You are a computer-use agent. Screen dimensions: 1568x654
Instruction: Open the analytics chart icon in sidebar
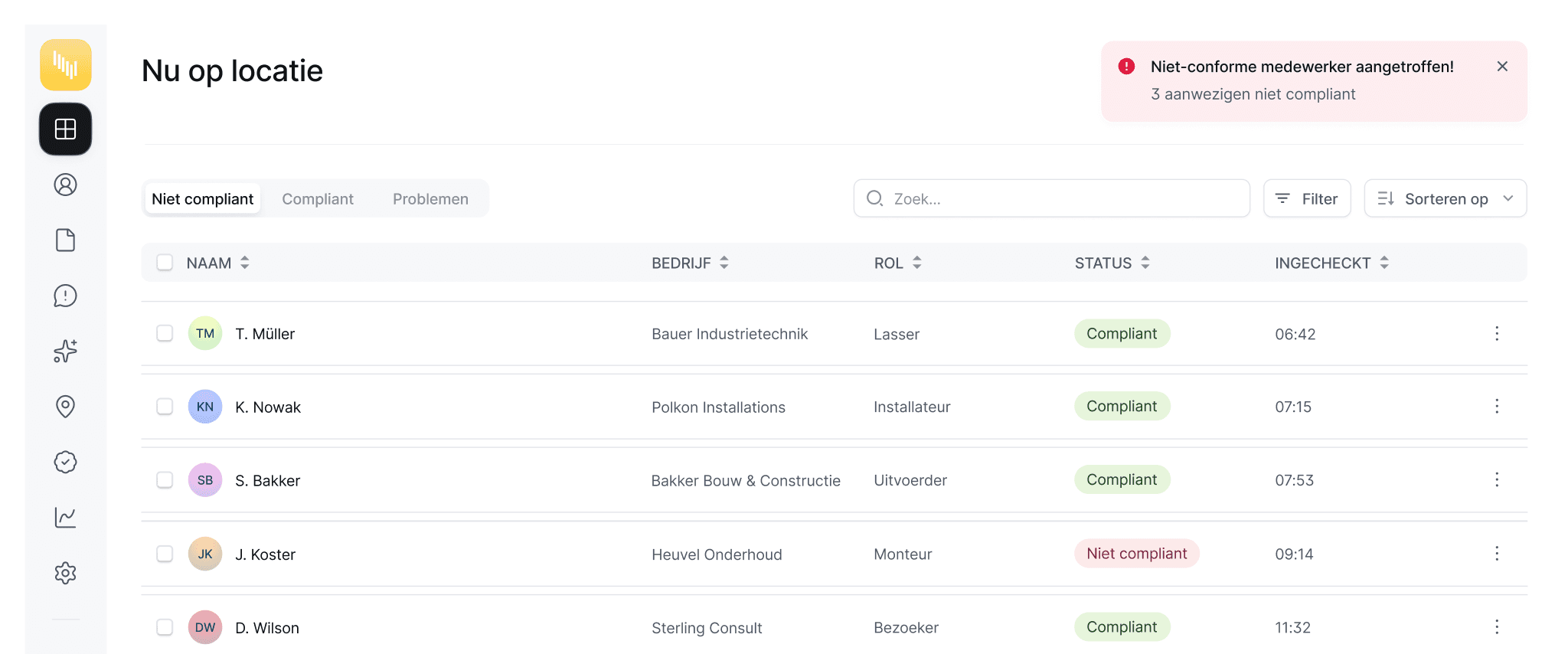tap(66, 518)
